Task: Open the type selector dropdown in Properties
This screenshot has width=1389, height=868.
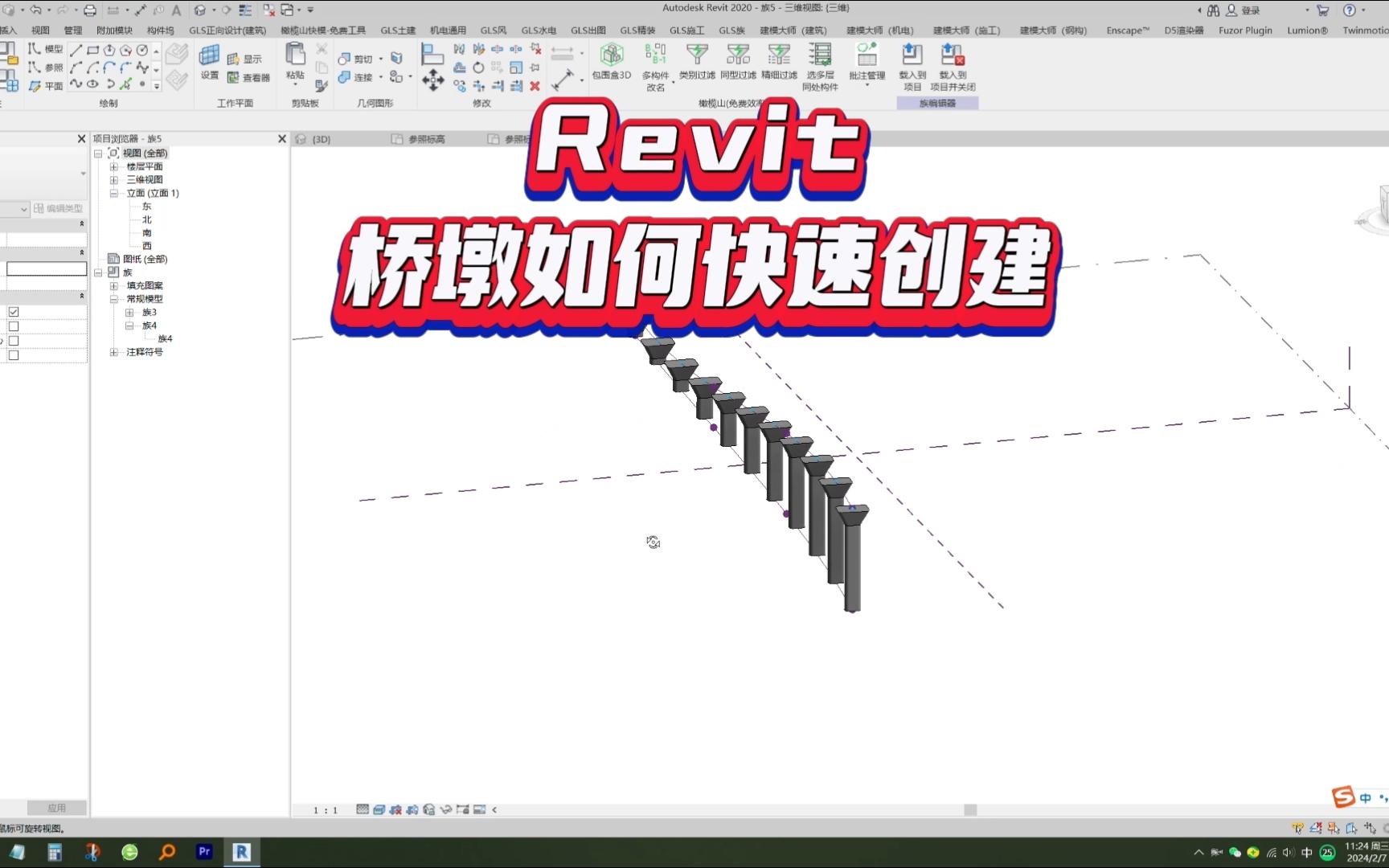Action: point(83,174)
